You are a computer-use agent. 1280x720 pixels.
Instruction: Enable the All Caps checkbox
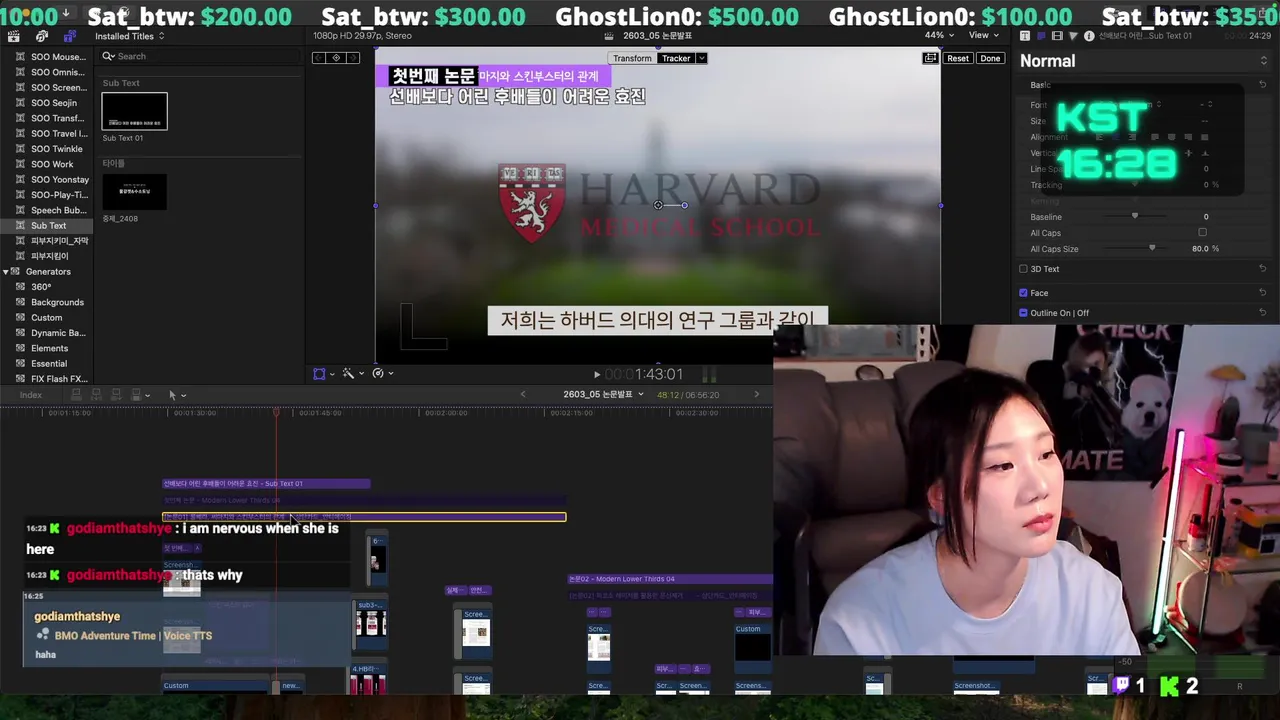point(1202,233)
